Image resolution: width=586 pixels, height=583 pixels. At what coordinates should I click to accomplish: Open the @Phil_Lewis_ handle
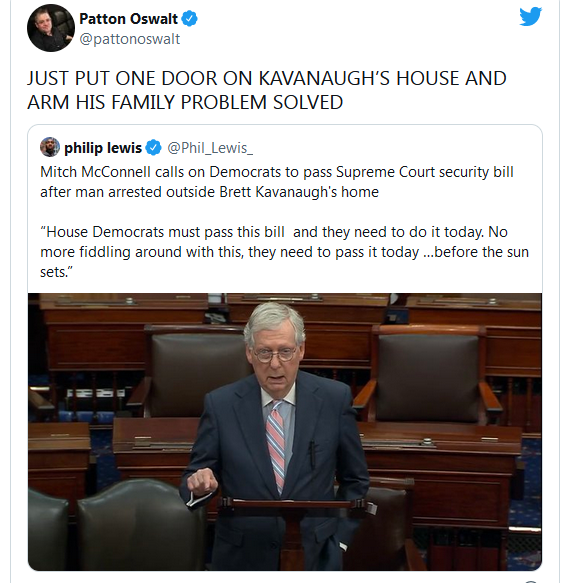(x=210, y=148)
